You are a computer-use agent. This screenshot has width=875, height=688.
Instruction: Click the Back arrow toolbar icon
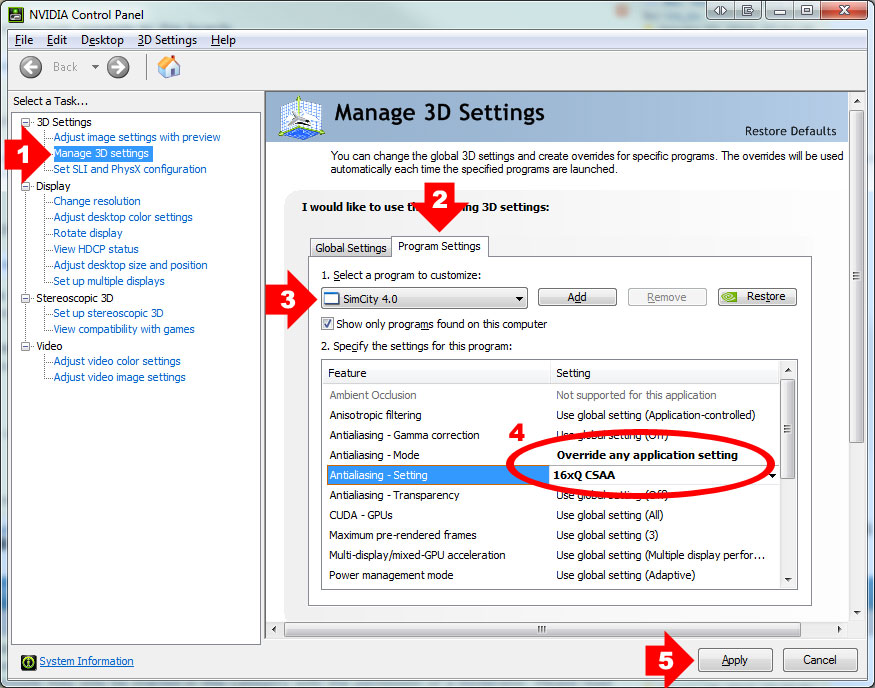(x=31, y=67)
